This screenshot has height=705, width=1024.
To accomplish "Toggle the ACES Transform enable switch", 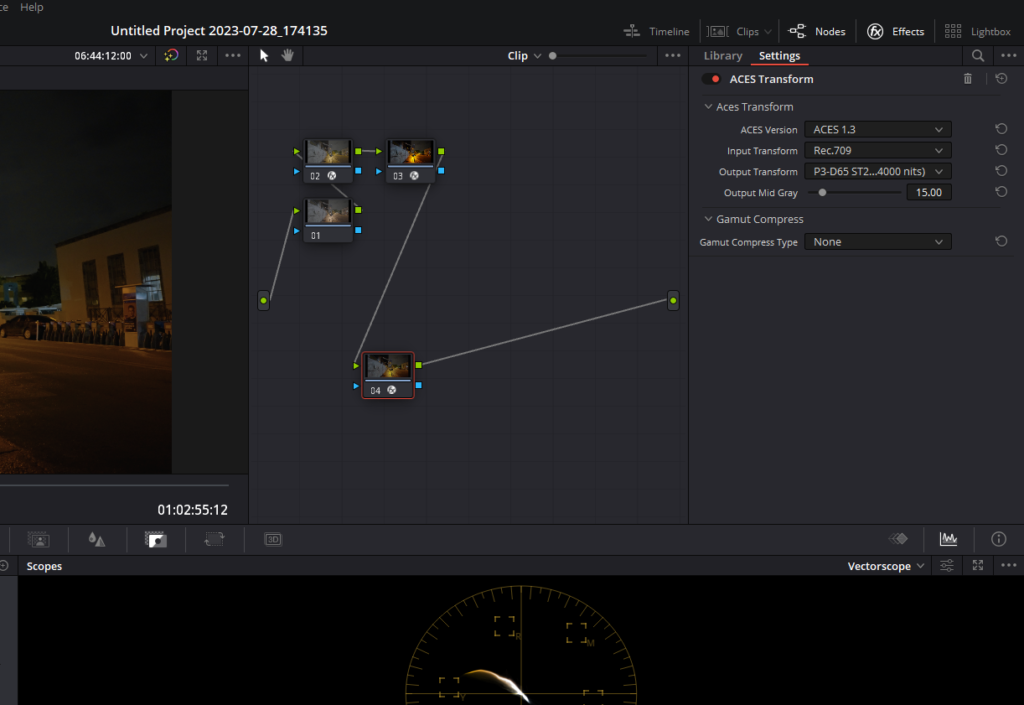I will tap(711, 79).
